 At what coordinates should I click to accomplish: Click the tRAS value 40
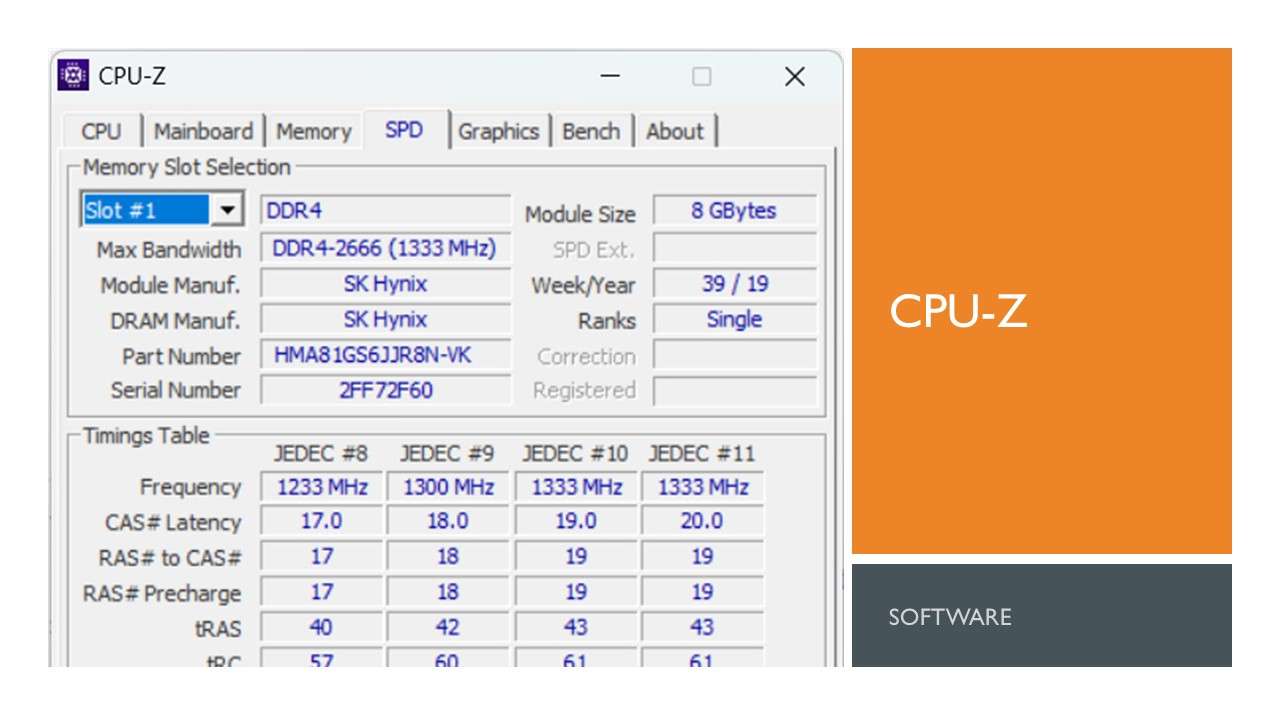(x=322, y=627)
